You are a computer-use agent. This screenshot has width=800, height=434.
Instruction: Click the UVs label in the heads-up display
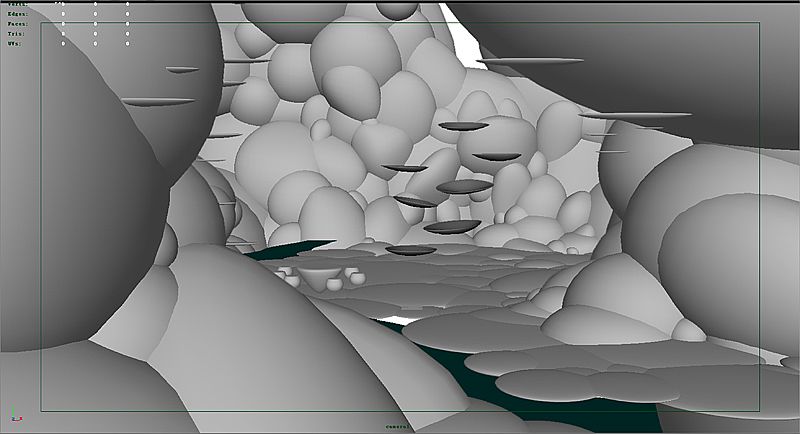[x=15, y=44]
